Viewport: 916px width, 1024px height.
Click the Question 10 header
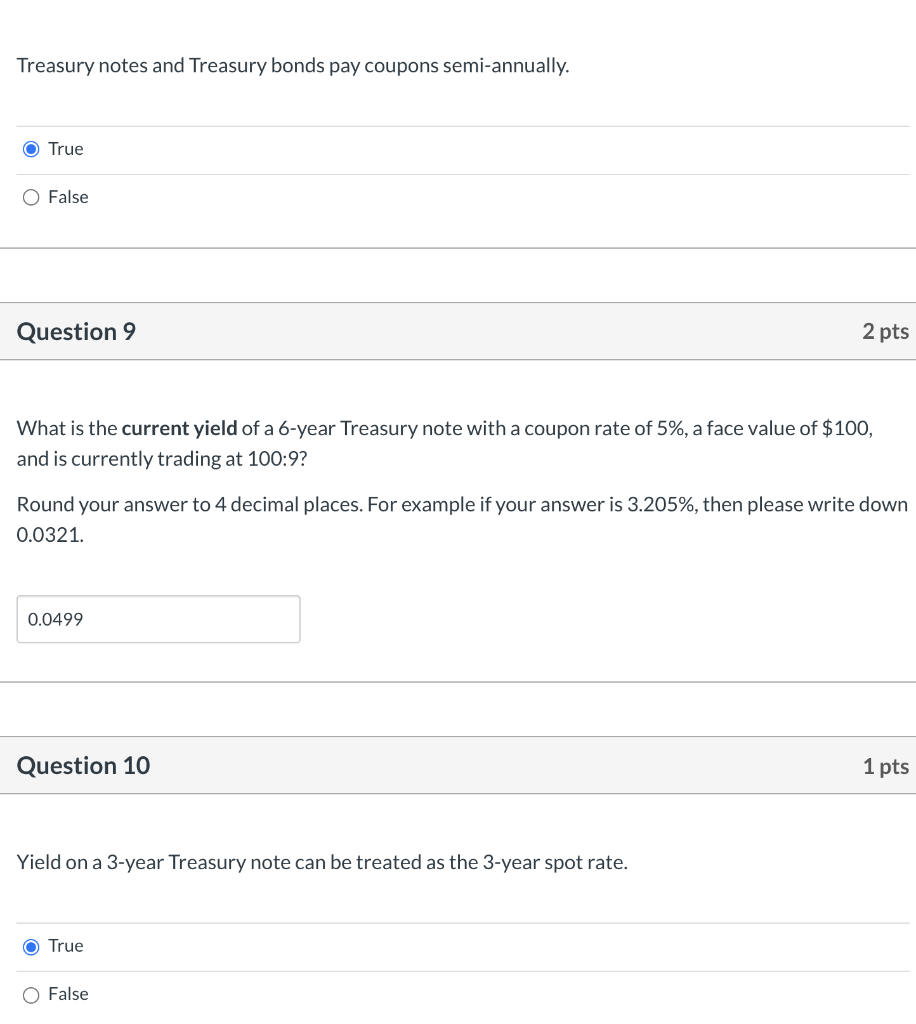[82, 765]
